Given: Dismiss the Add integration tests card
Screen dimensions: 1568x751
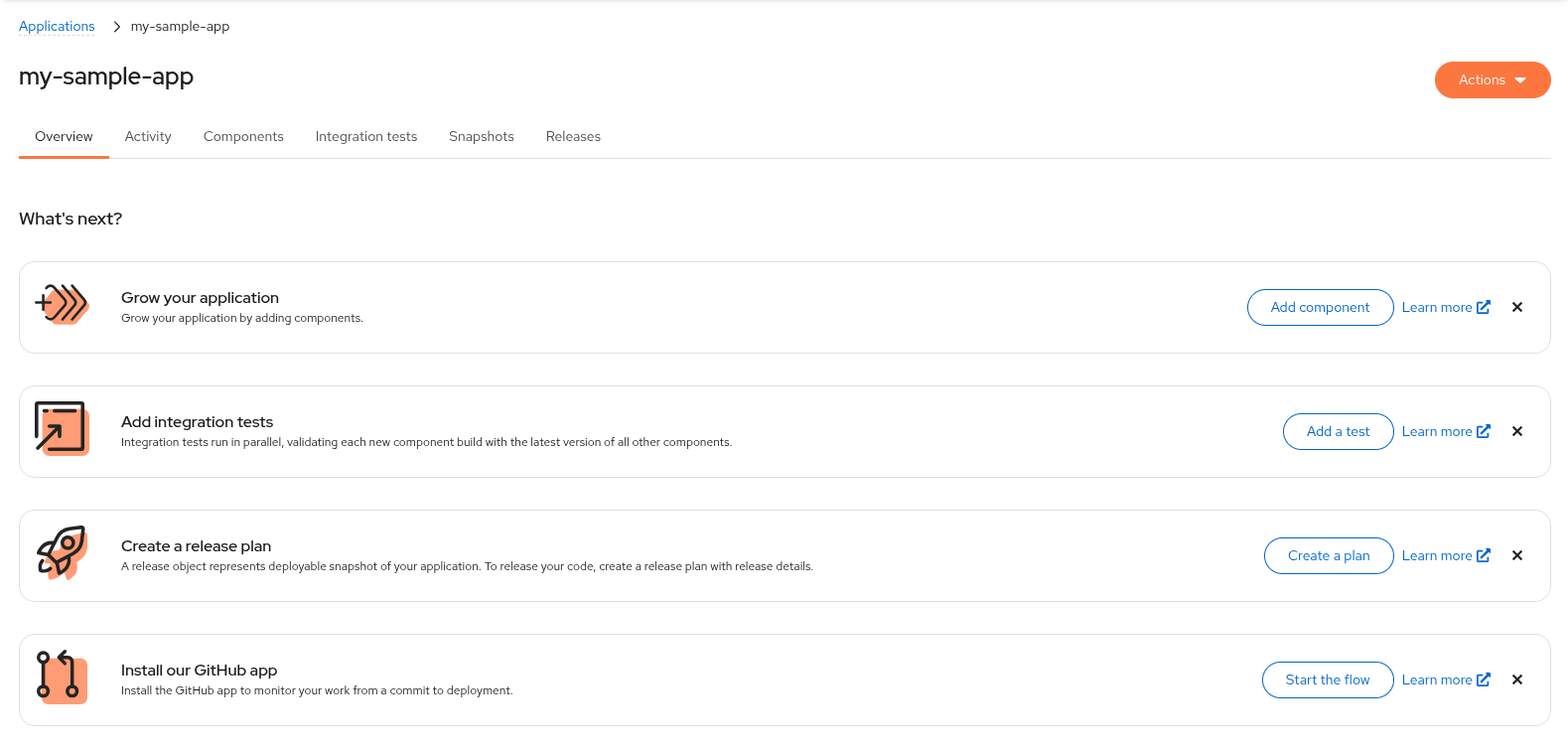Looking at the screenshot, I should (x=1517, y=431).
